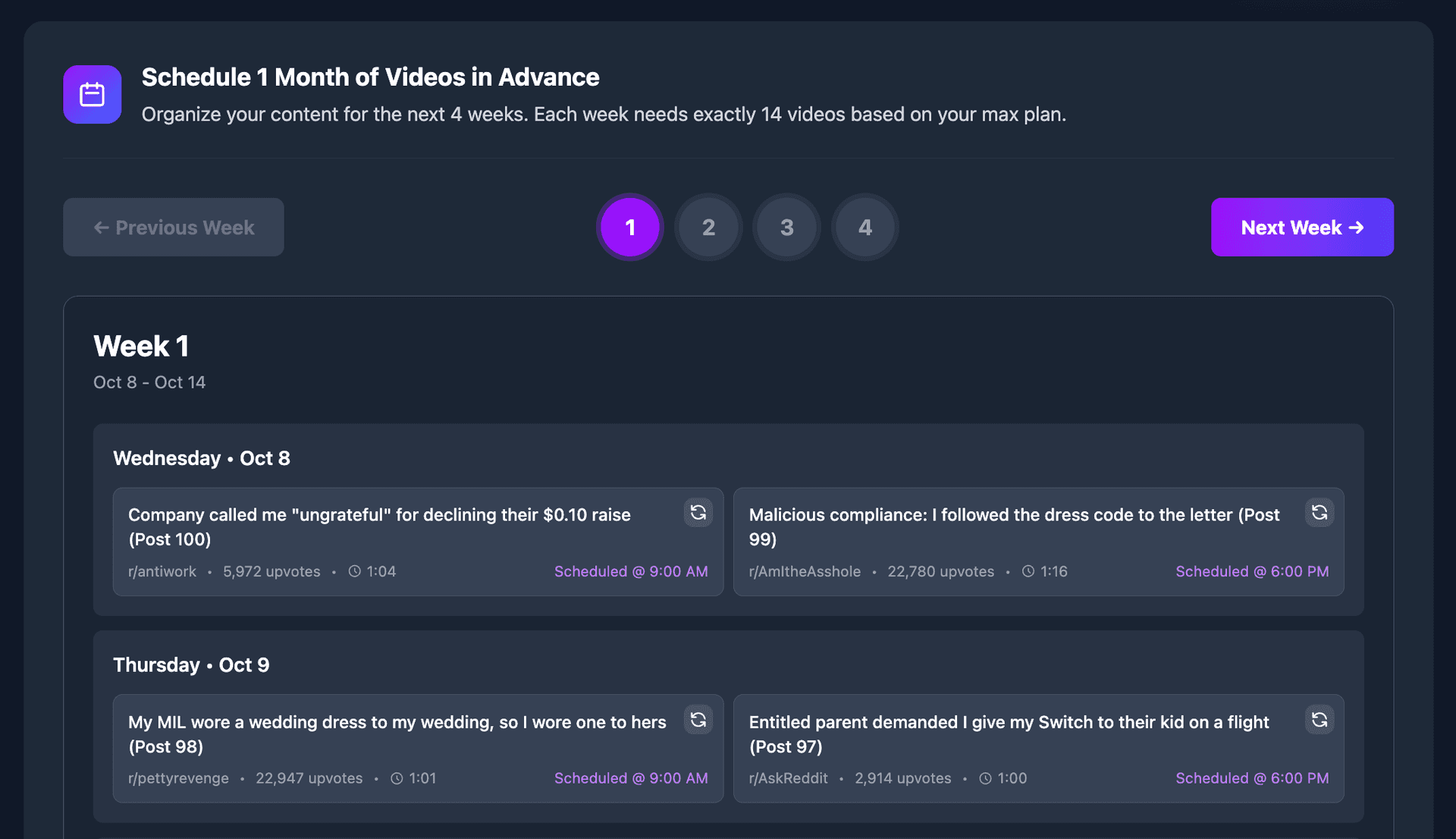Click Scheduled @ 6:00 PM on Post 99
1456x839 pixels.
point(1251,571)
